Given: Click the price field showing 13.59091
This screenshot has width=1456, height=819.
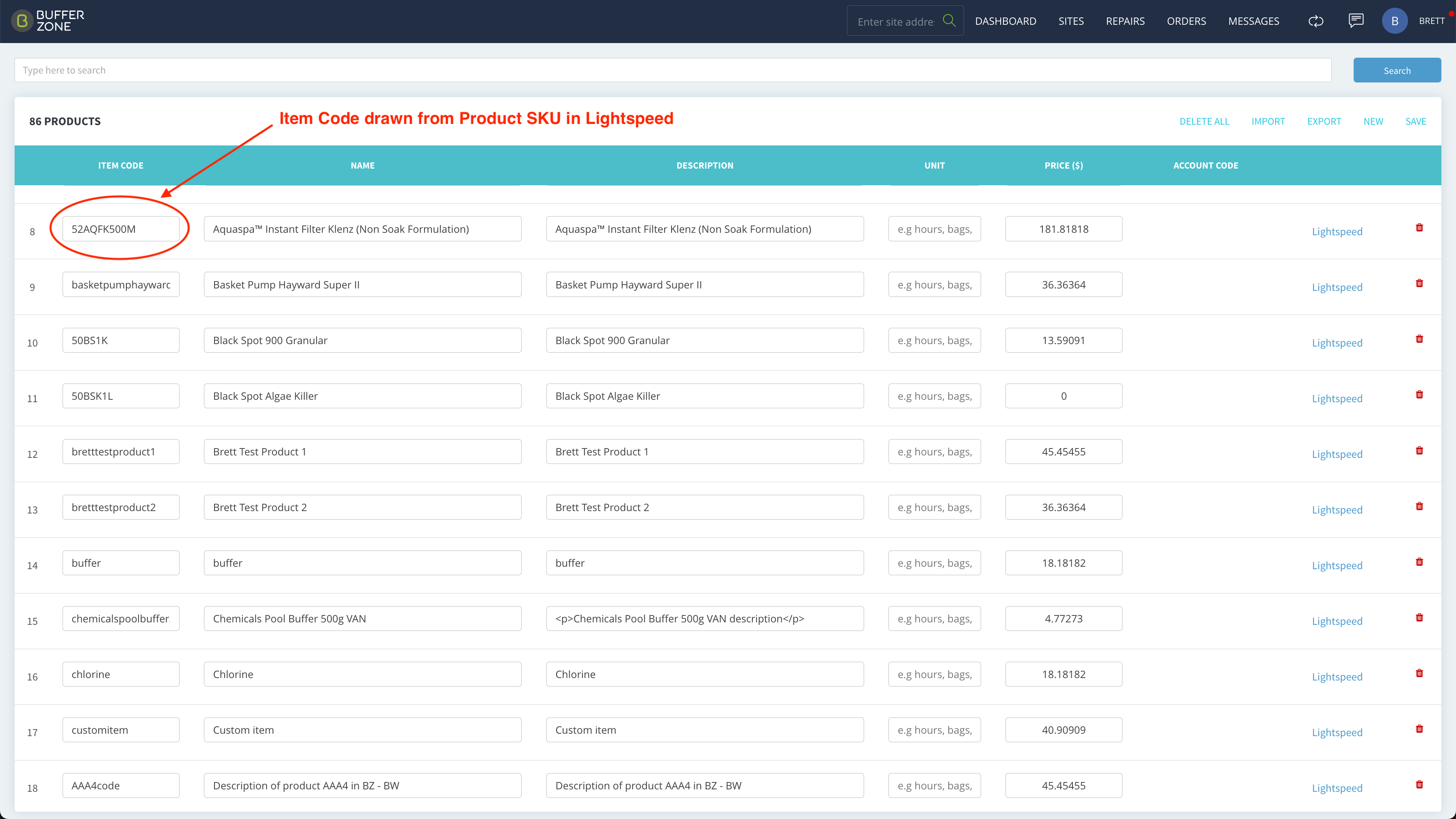Looking at the screenshot, I should point(1063,340).
